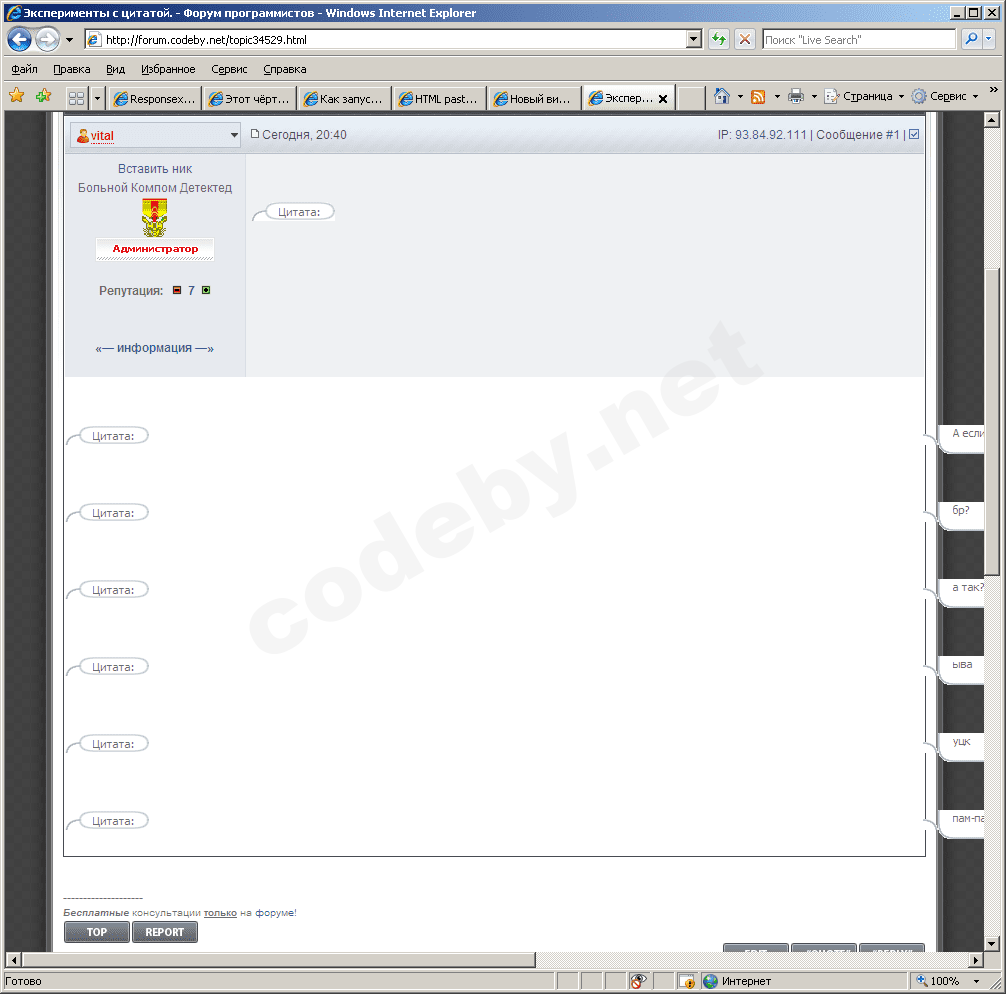Screen dimensions: 1006x994
Task: Increase reputation with the green plus icon
Action: click(206, 290)
